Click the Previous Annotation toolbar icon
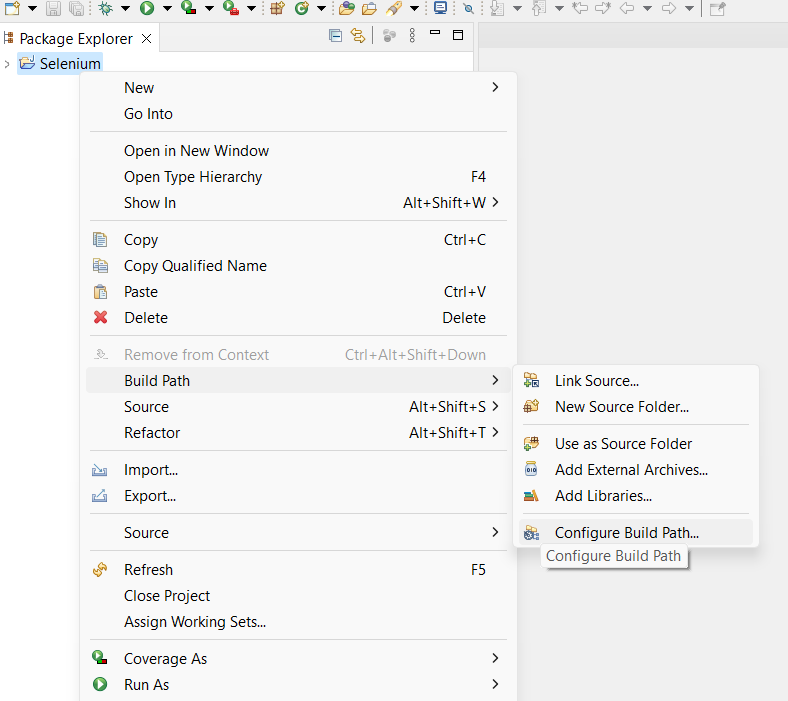The height and width of the screenshot is (701, 788). [x=539, y=8]
